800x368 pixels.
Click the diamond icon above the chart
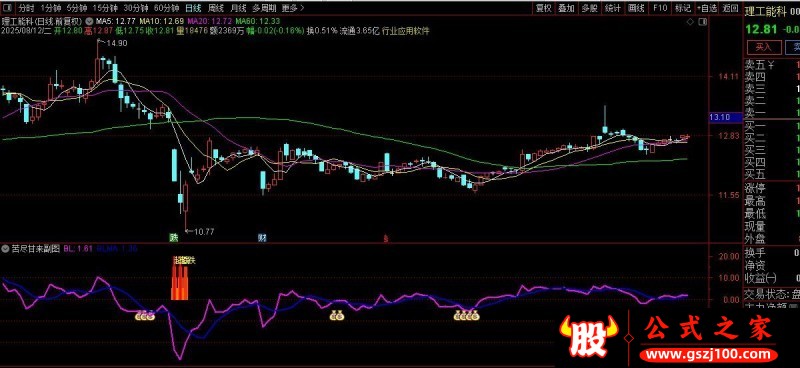point(690,22)
